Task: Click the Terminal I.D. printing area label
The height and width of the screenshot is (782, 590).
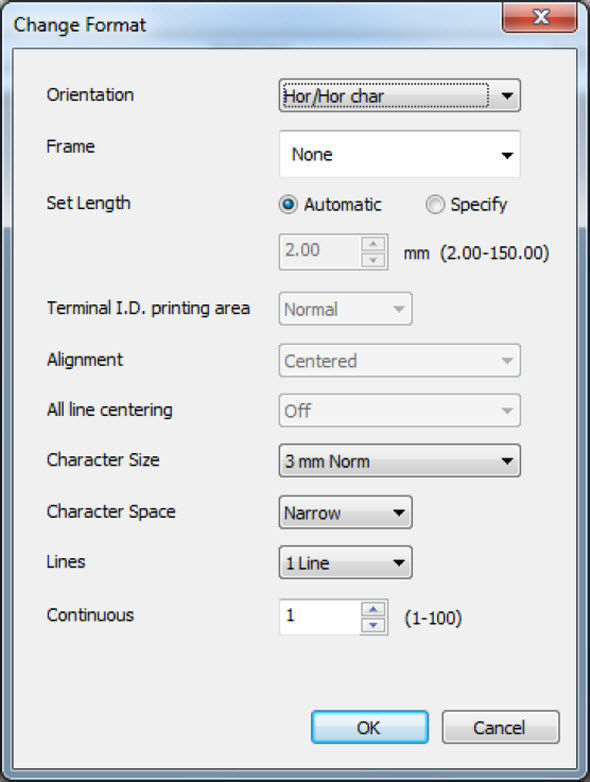Action: 148,308
